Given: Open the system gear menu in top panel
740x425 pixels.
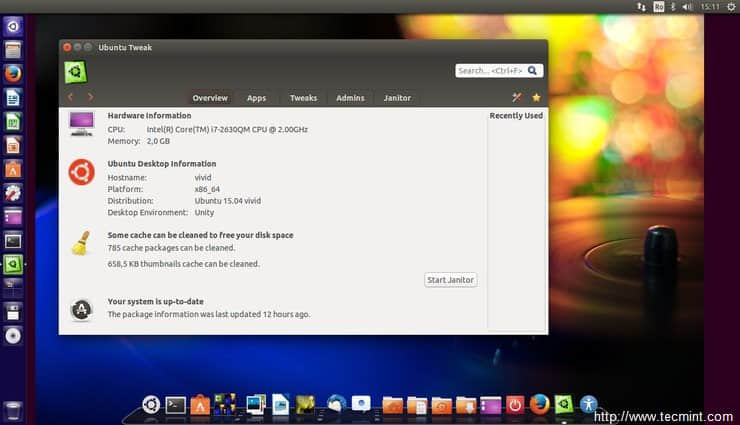Looking at the screenshot, I should point(731,7).
